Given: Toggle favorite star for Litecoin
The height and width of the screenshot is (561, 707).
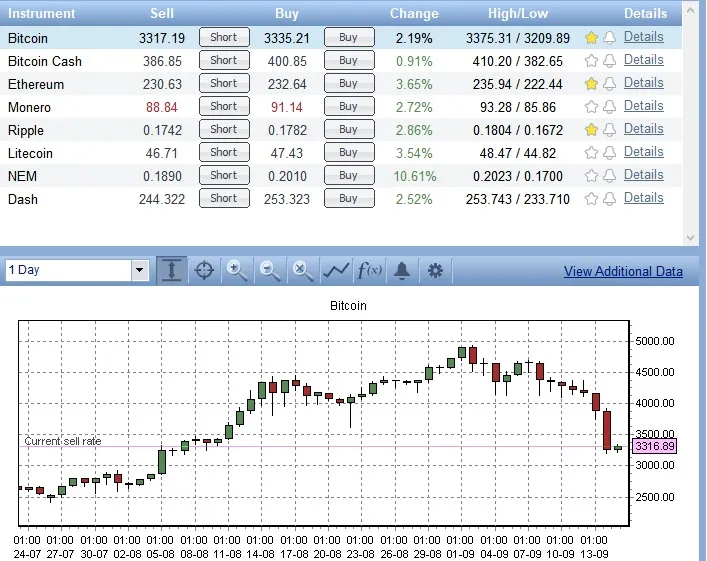Looking at the screenshot, I should 591,153.
